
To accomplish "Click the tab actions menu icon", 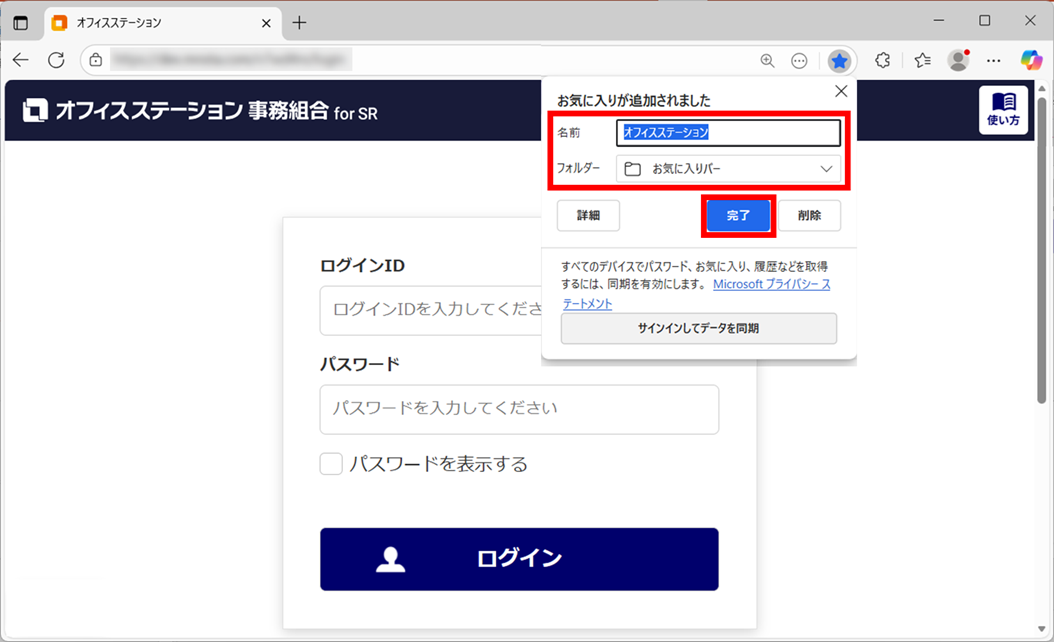I will pos(21,23).
